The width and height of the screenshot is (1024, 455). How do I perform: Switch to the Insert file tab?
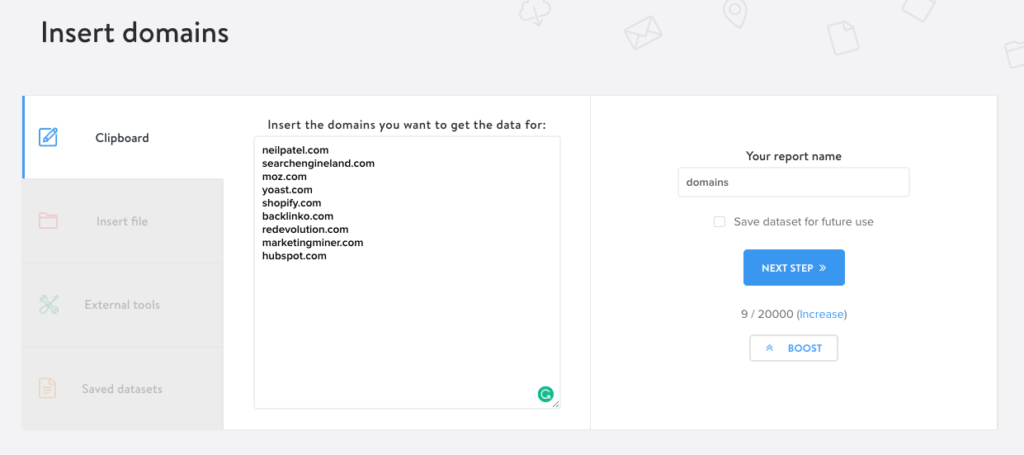(123, 221)
